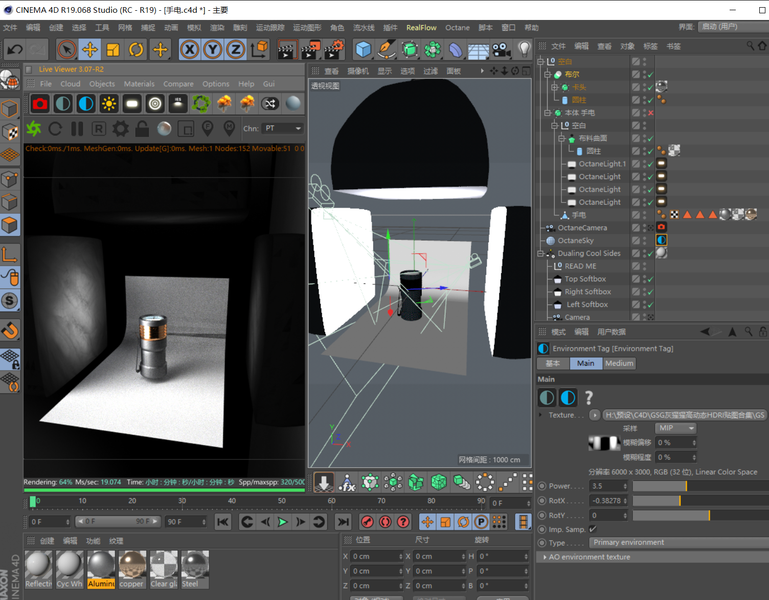Open the Chn PT kernel dropdown

tap(283, 129)
